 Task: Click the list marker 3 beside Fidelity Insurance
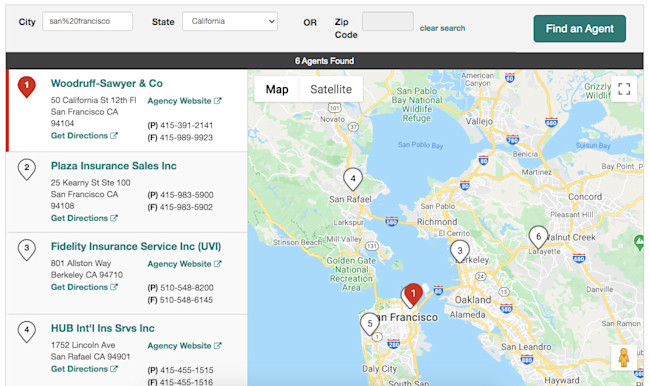click(x=27, y=250)
